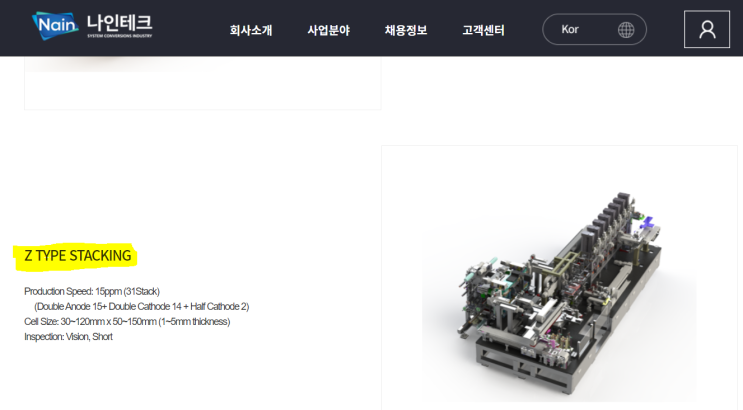The width and height of the screenshot is (743, 410).
Task: Click the highlighted Z TYPE STACKING heading
Action: [x=78, y=256]
